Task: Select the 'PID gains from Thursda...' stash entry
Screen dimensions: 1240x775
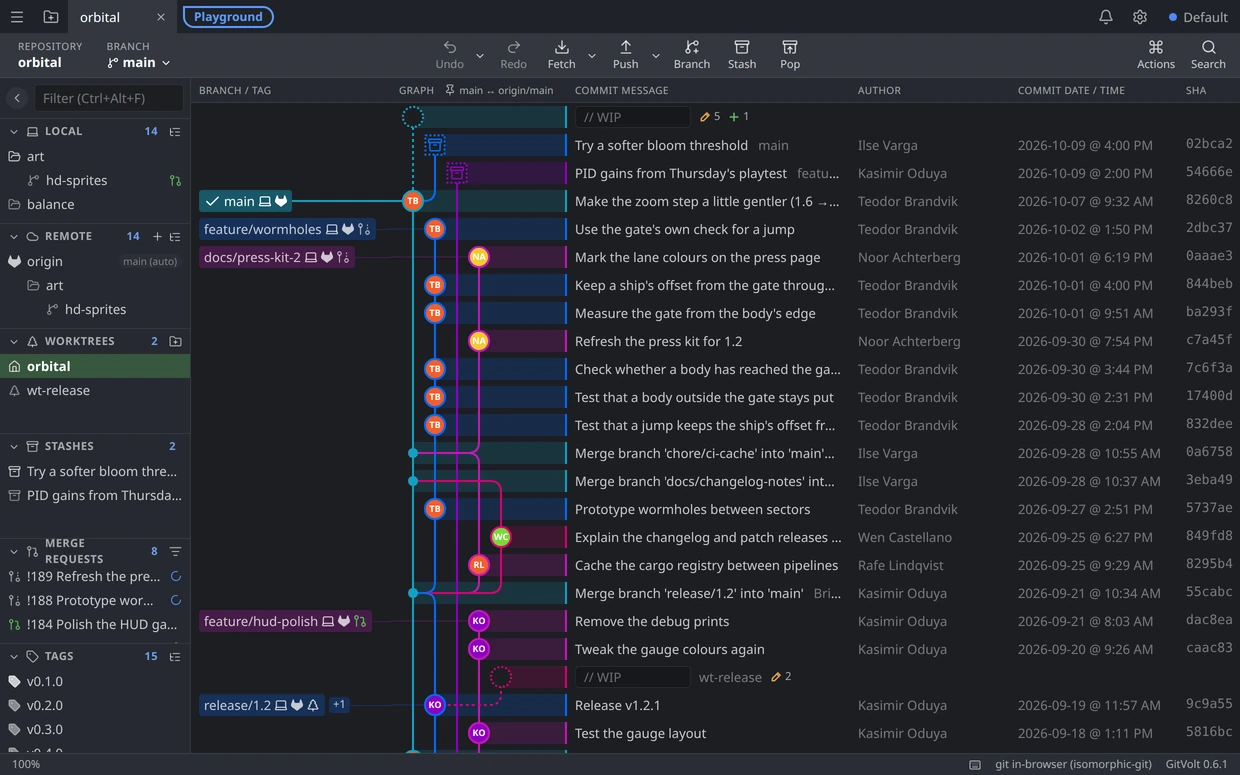Action: [95, 495]
